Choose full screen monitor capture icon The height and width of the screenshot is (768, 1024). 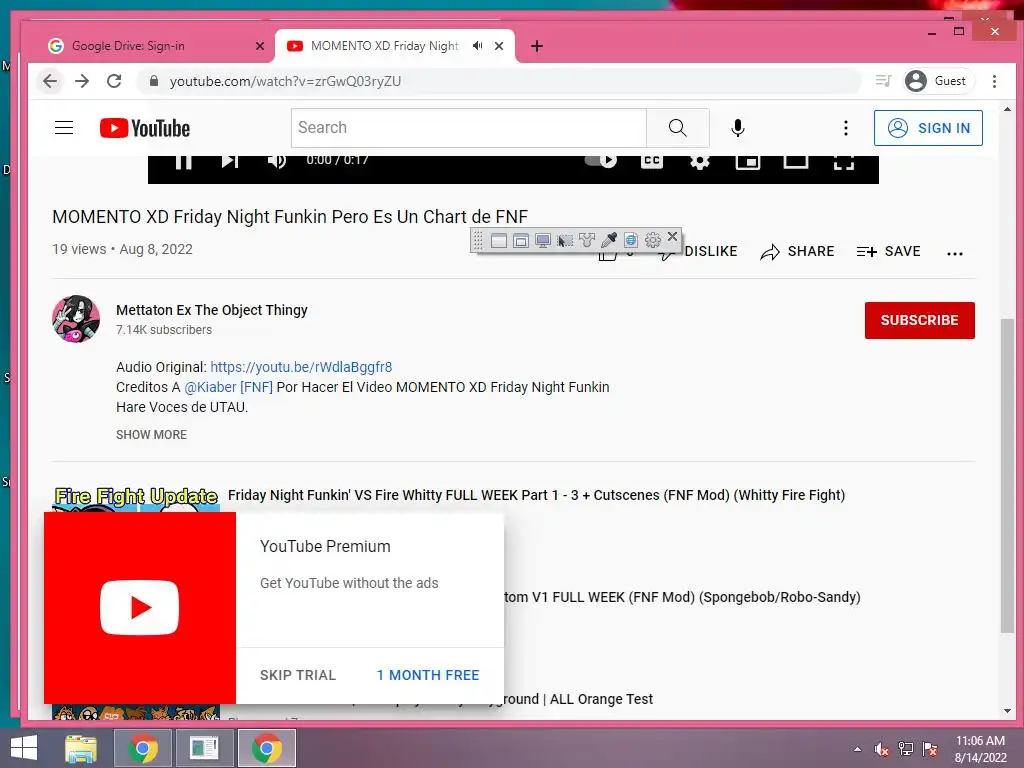click(x=543, y=240)
